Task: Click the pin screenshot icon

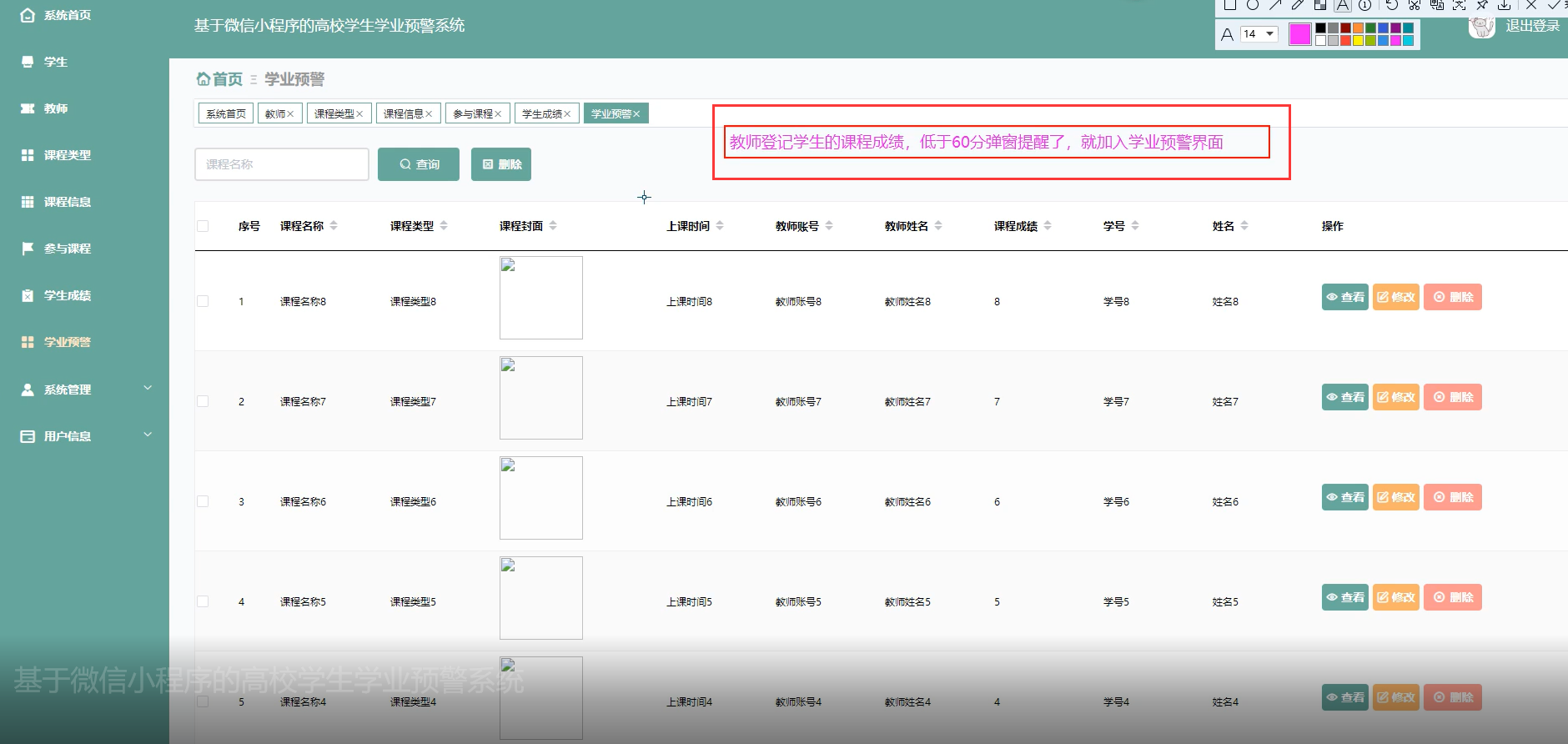Action: tap(1482, 5)
